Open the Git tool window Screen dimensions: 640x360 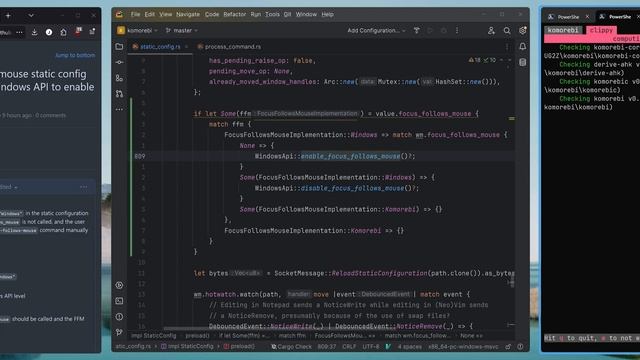tap(119, 332)
